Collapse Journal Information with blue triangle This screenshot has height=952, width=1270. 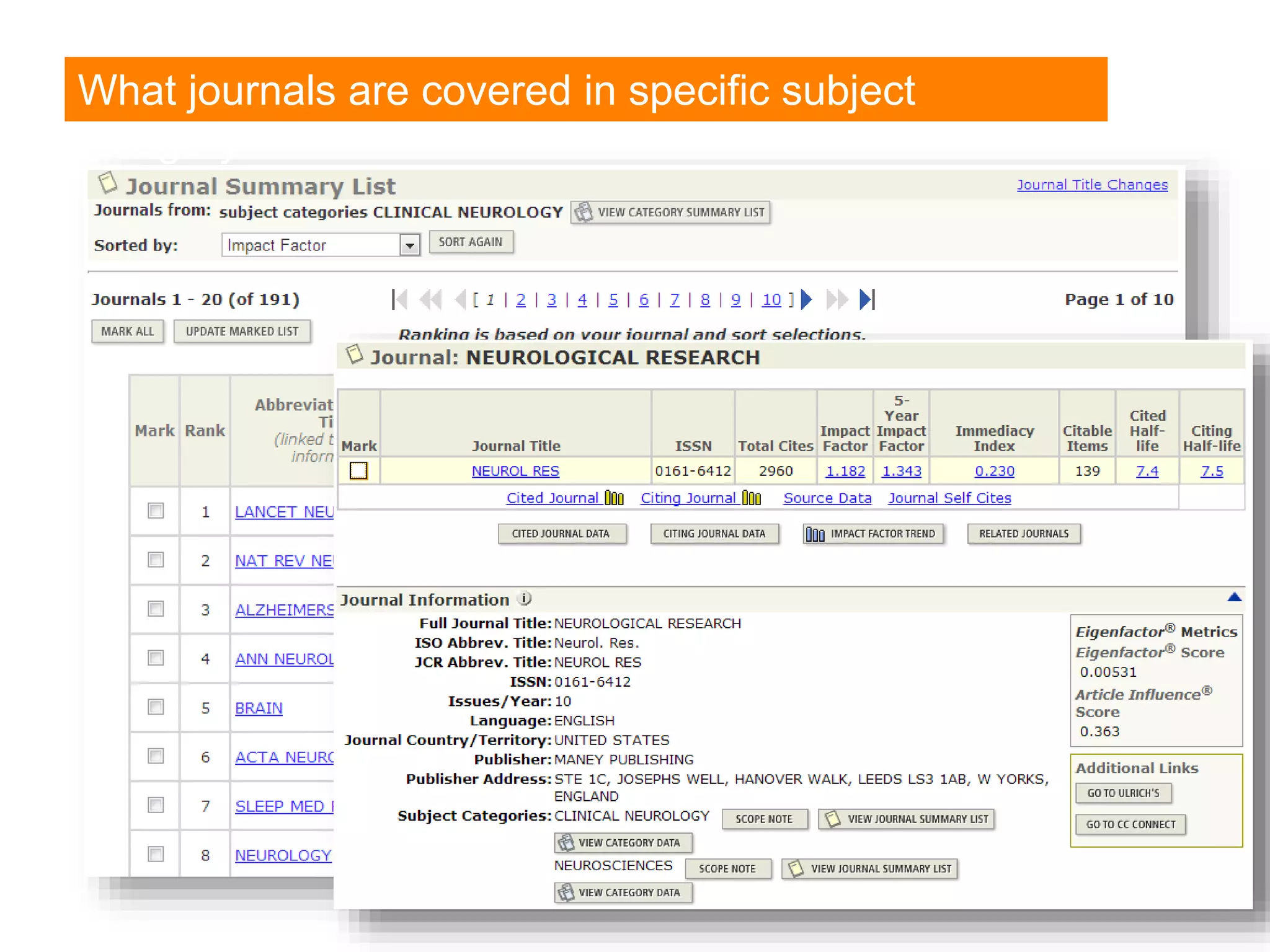pos(1234,597)
